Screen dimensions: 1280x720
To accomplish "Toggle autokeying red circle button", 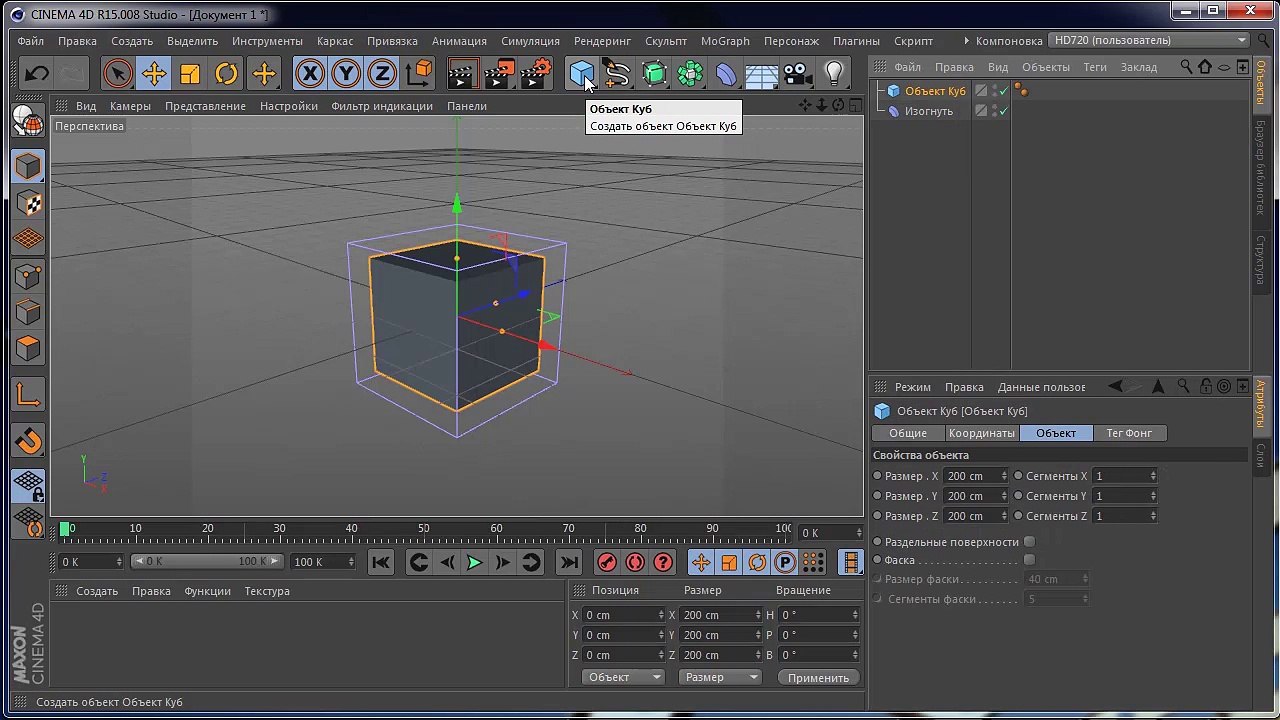I will click(x=635, y=562).
